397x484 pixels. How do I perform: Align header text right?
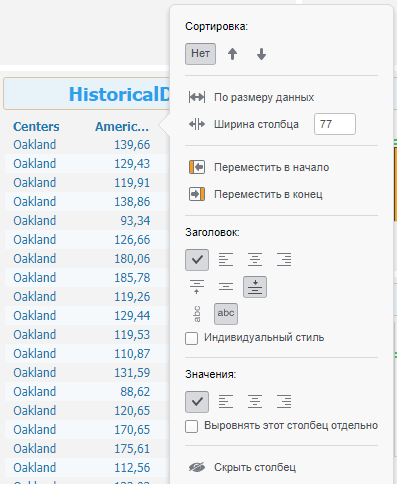click(x=284, y=260)
